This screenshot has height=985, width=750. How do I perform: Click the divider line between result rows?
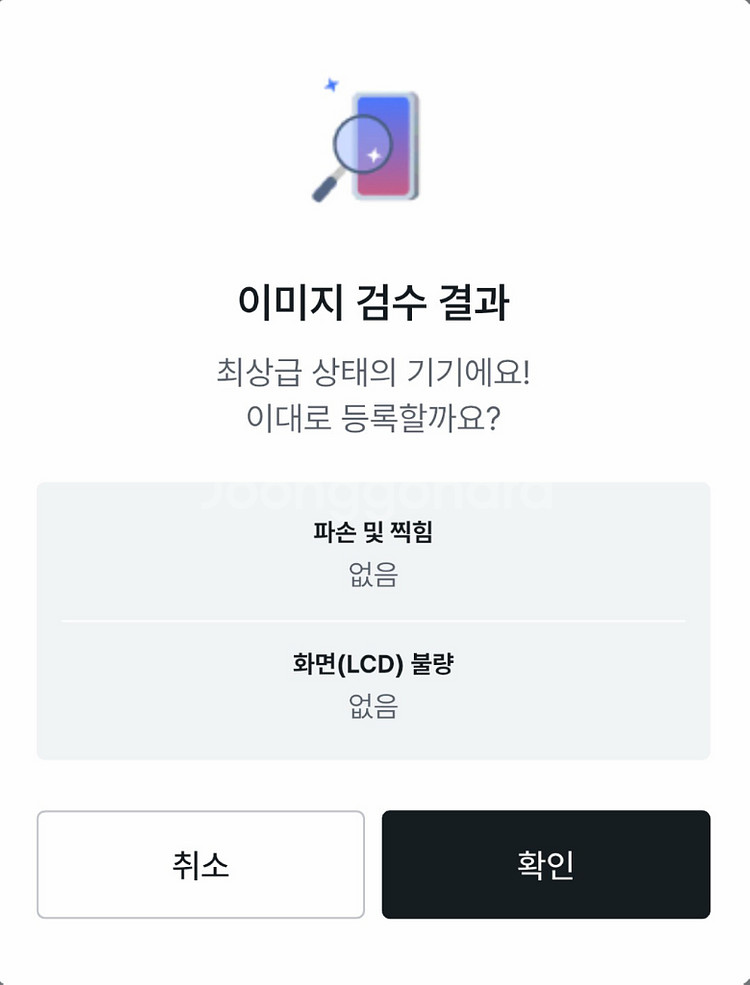click(373, 620)
